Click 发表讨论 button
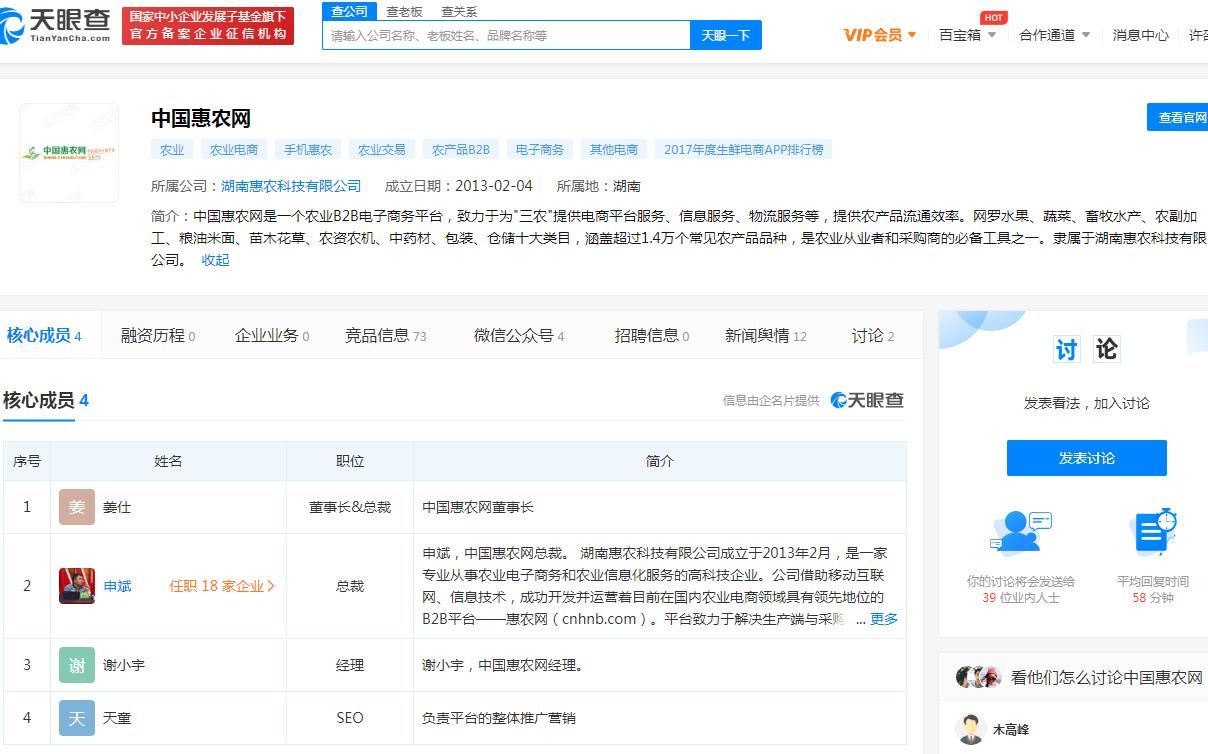The height and width of the screenshot is (754, 1208). [1087, 458]
